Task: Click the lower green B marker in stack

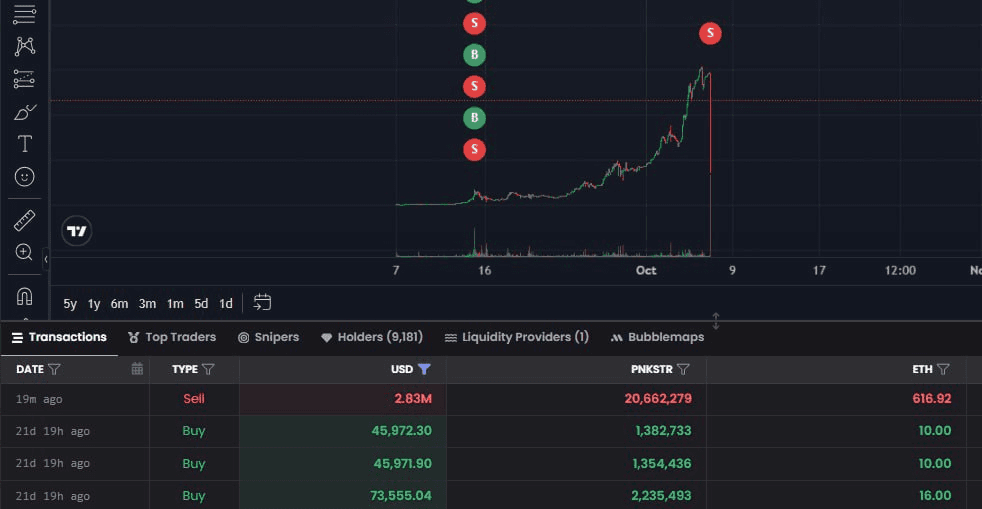Action: (474, 118)
